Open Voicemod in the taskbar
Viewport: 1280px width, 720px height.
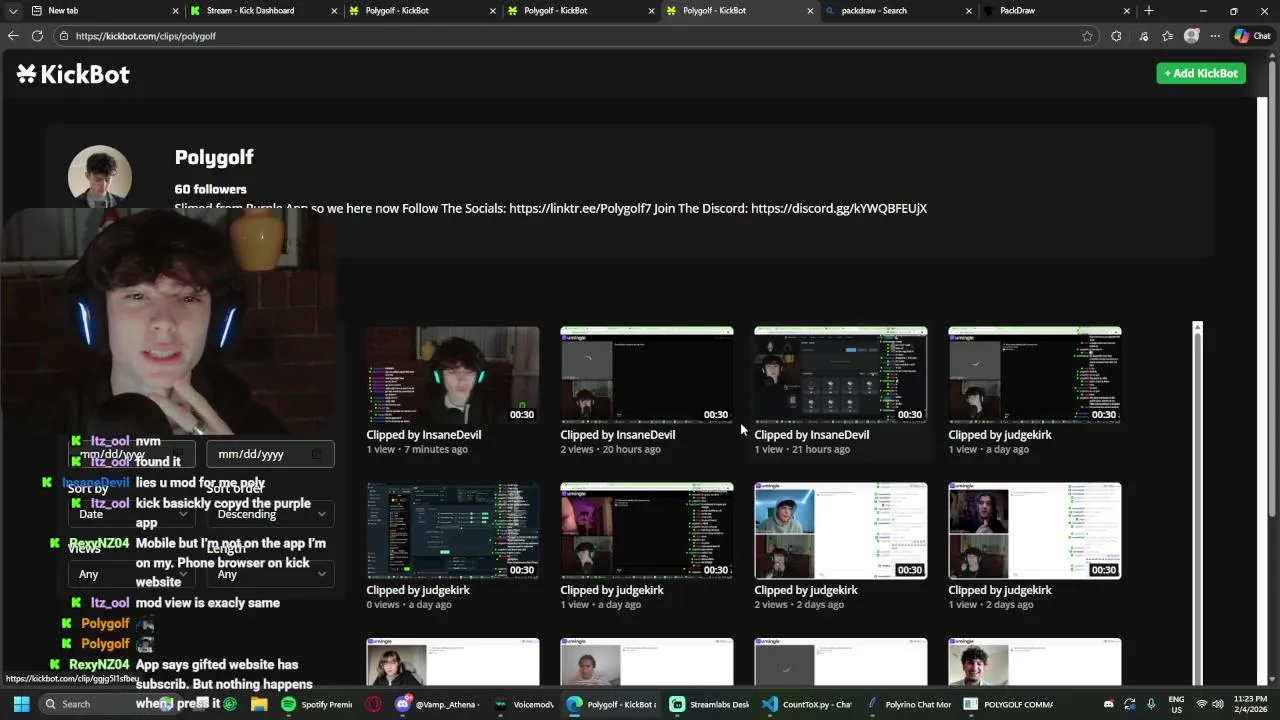(525, 704)
